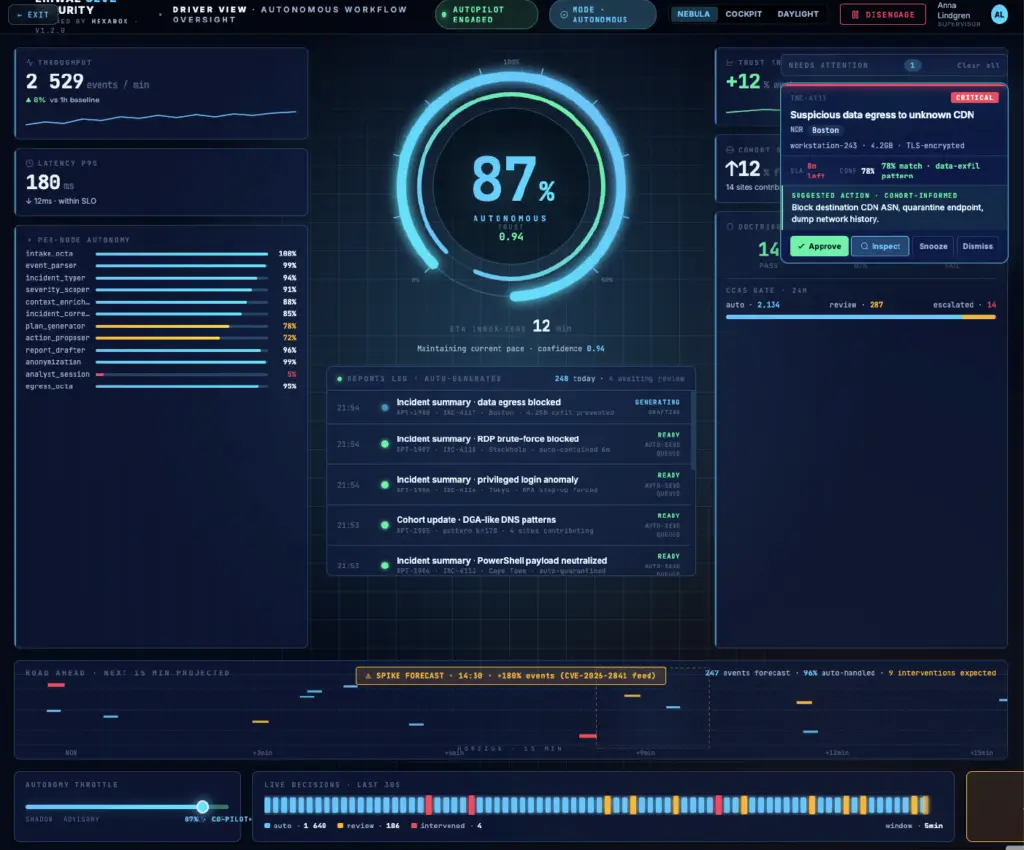The width and height of the screenshot is (1024, 850).
Task: Click the CCAS gate progress bar
Action: point(860,317)
